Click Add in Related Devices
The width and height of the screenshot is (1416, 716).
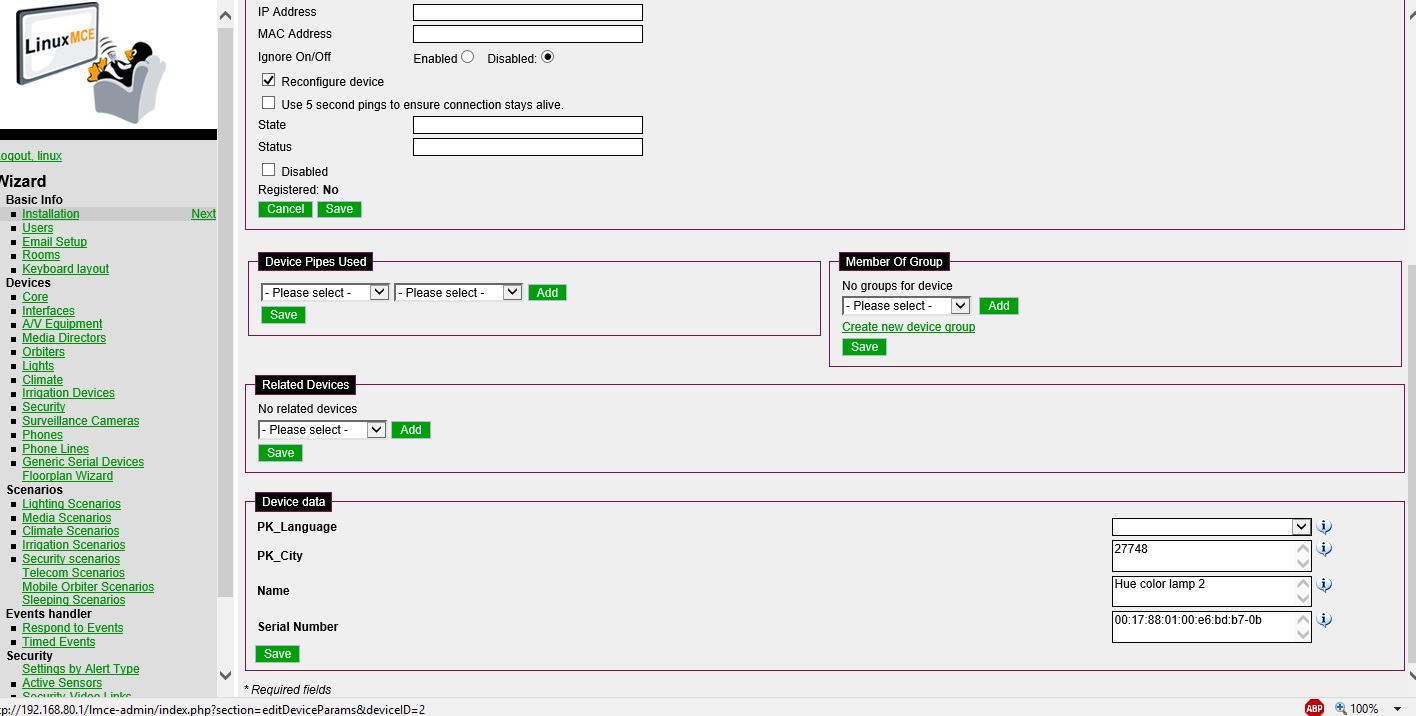pos(411,430)
